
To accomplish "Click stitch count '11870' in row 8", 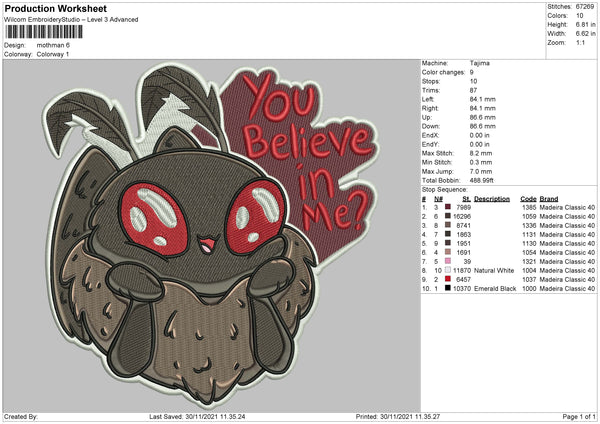I will tap(462, 271).
